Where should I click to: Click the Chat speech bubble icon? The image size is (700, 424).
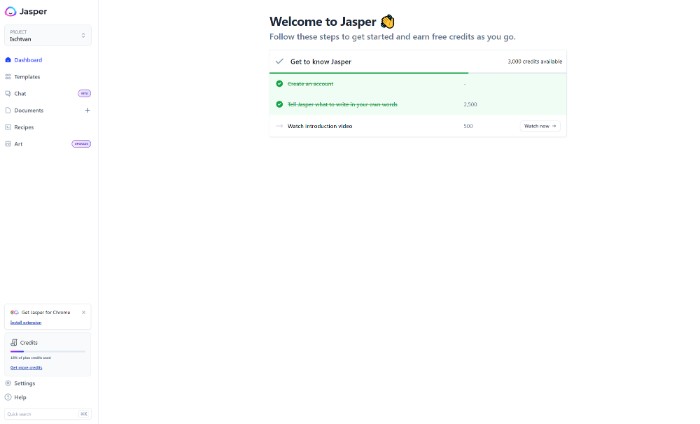(x=8, y=94)
